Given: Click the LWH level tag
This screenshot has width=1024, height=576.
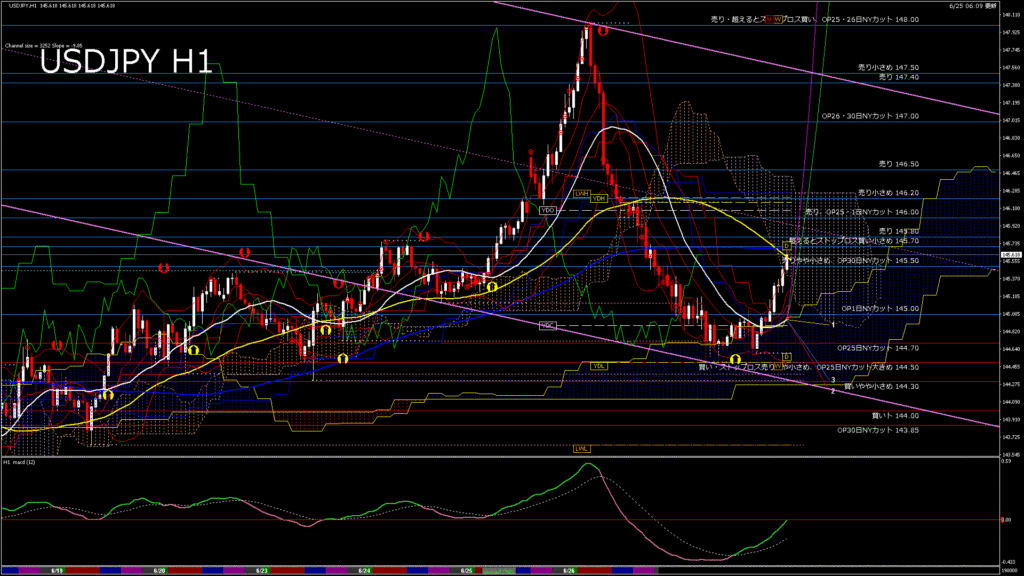Looking at the screenshot, I should click(x=581, y=194).
